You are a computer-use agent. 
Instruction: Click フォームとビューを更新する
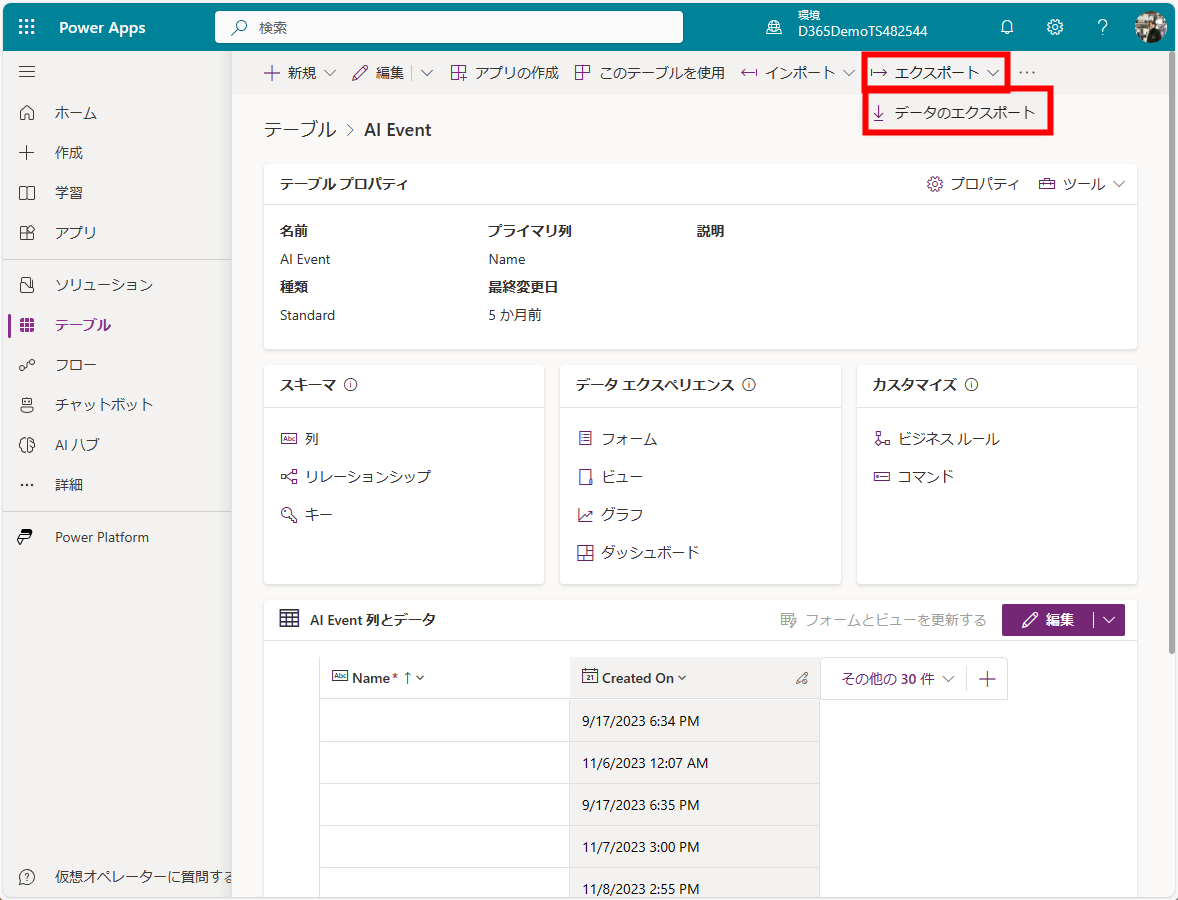(x=884, y=620)
